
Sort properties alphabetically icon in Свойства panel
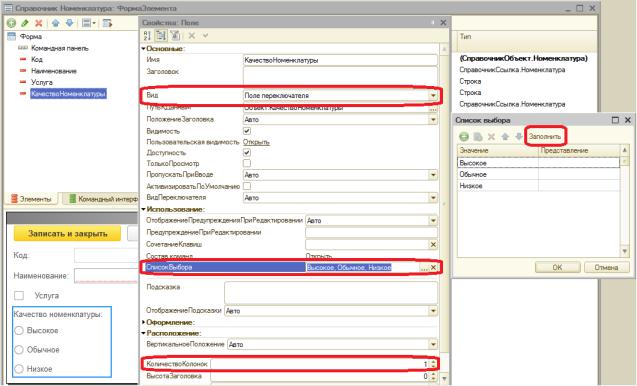pyautogui.click(x=147, y=36)
